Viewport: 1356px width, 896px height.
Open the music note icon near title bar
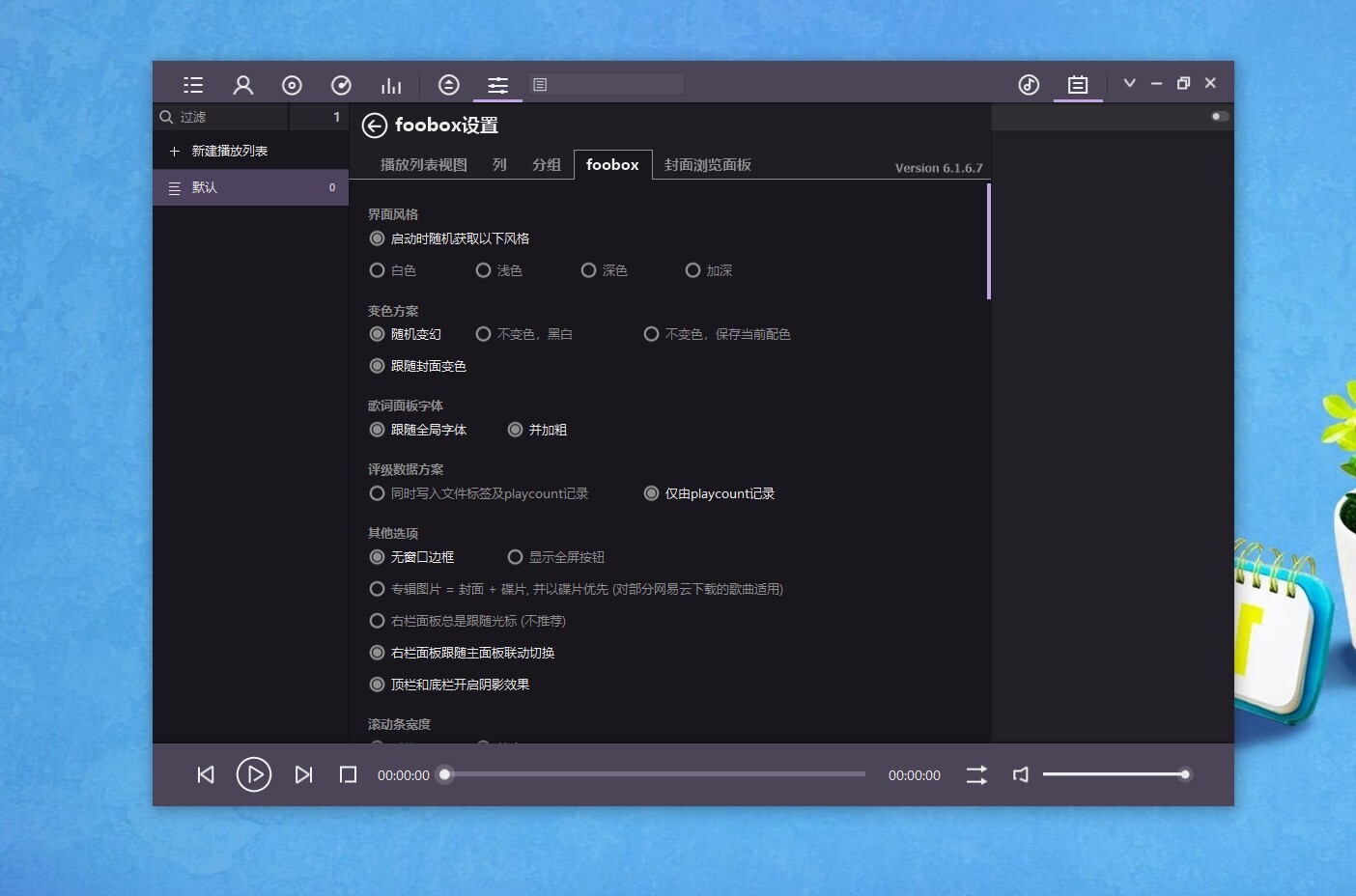point(1028,84)
